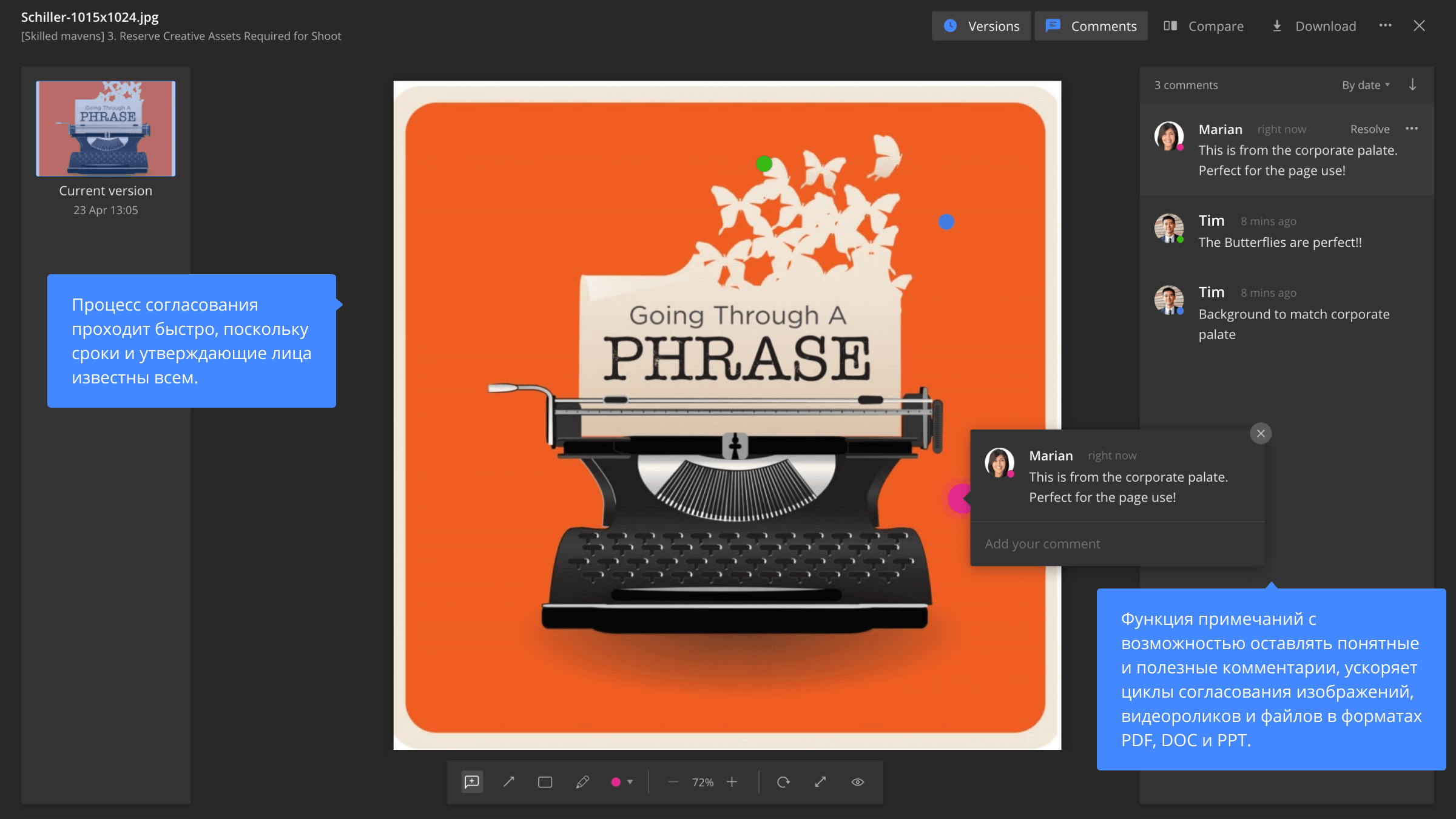The height and width of the screenshot is (819, 1456).
Task: Click the blue comment marker on image
Action: click(x=946, y=222)
